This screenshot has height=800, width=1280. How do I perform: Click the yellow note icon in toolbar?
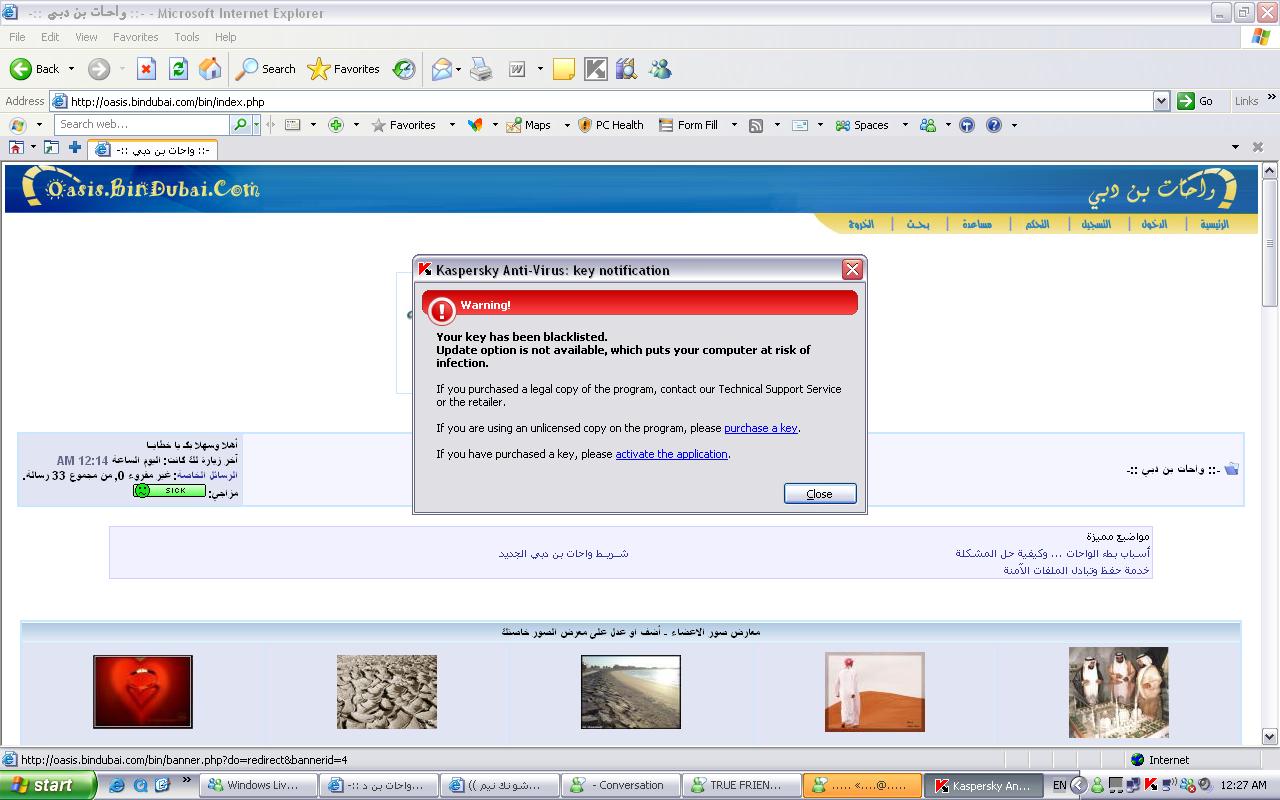pyautogui.click(x=564, y=69)
